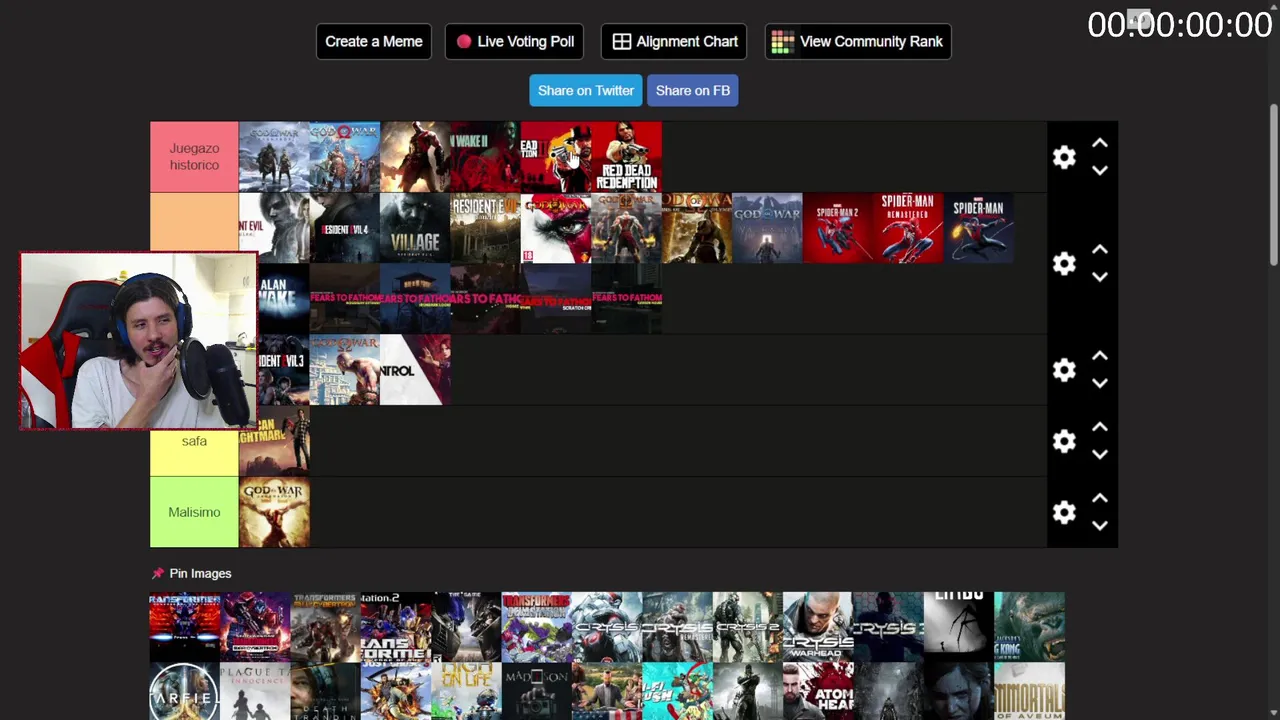Move Juegazo historico tier up with arrow
This screenshot has width=1280, height=720.
pyautogui.click(x=1100, y=144)
